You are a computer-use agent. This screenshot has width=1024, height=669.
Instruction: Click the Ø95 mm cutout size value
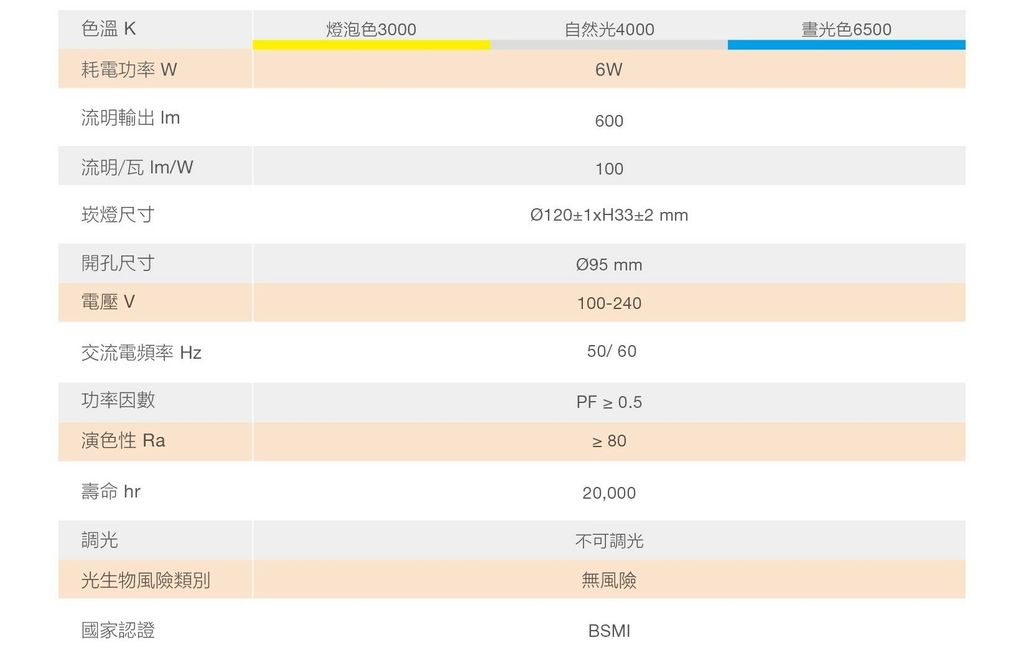pyautogui.click(x=609, y=265)
